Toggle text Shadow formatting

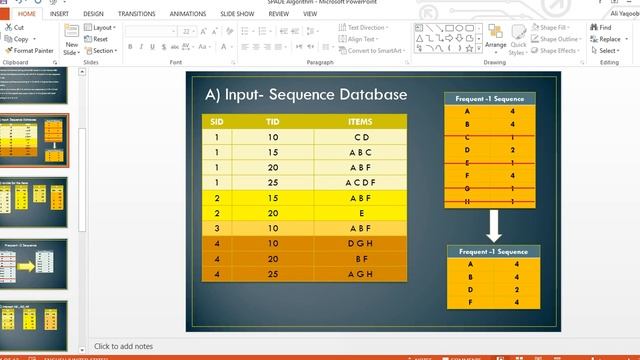(x=164, y=47)
